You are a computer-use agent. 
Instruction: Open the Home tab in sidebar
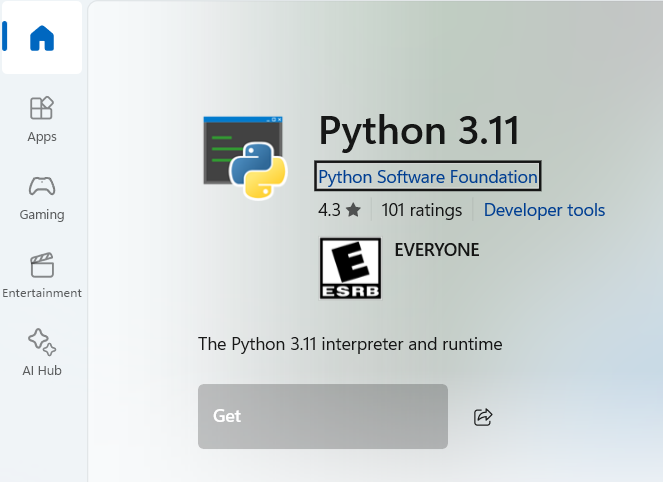click(x=42, y=39)
